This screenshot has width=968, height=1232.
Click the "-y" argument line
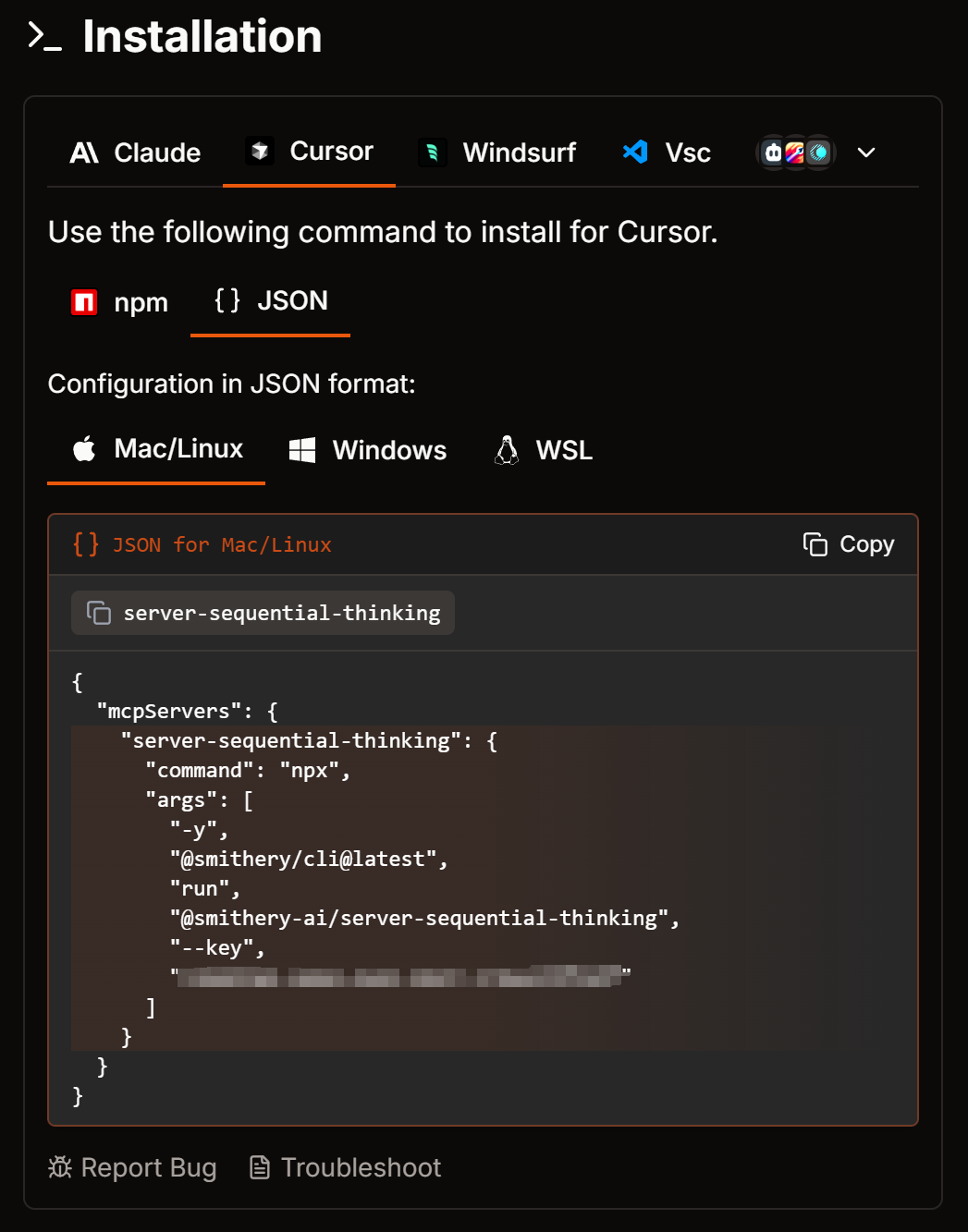tap(198, 830)
